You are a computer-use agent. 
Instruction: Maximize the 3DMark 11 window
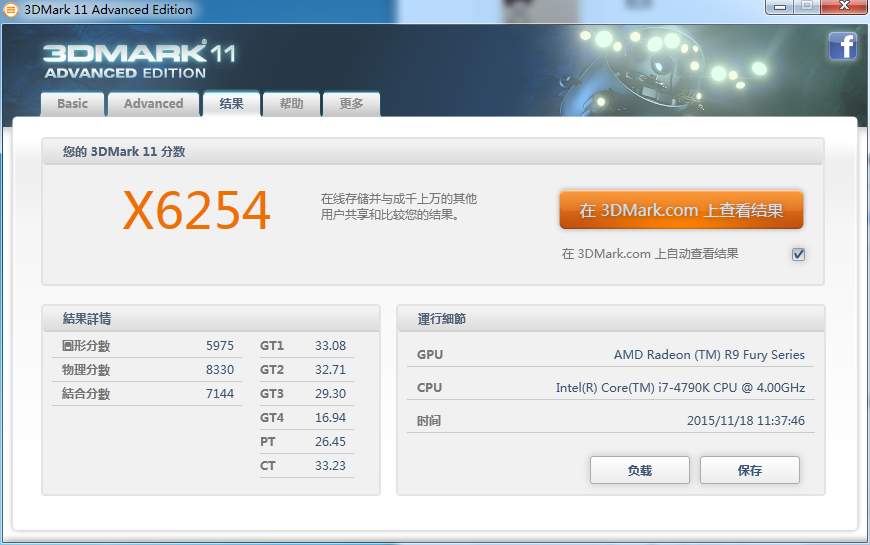tap(807, 7)
